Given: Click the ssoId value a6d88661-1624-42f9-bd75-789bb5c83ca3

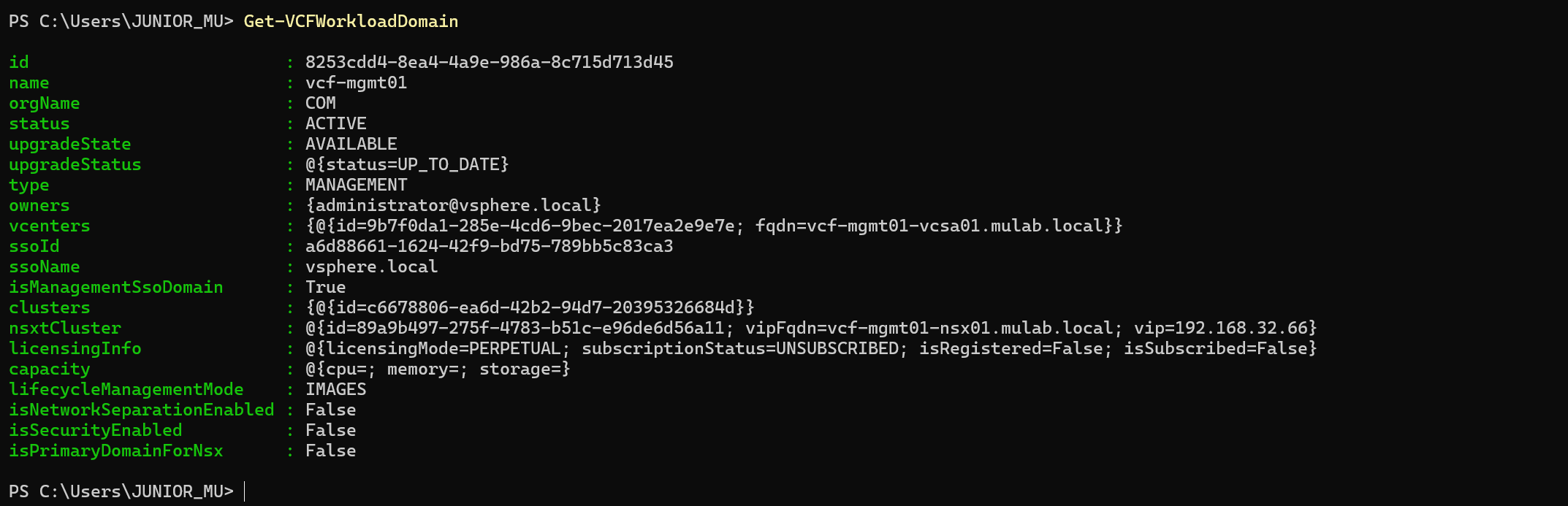Looking at the screenshot, I should click(489, 246).
